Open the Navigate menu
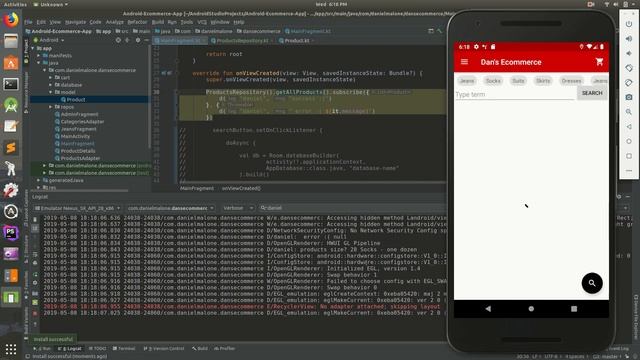This screenshot has height=360, width=640. pyautogui.click(x=76, y=22)
